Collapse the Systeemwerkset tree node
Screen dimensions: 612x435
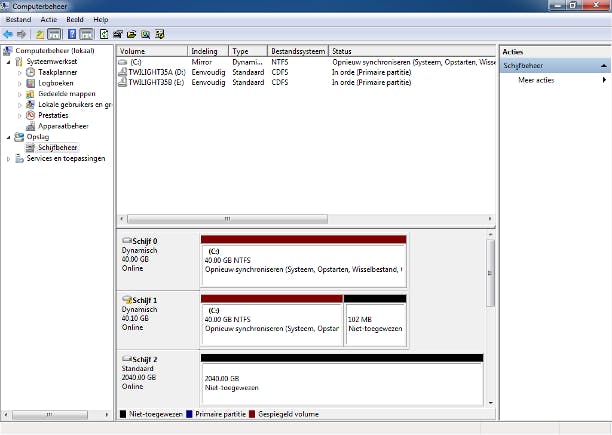pyautogui.click(x=9, y=62)
